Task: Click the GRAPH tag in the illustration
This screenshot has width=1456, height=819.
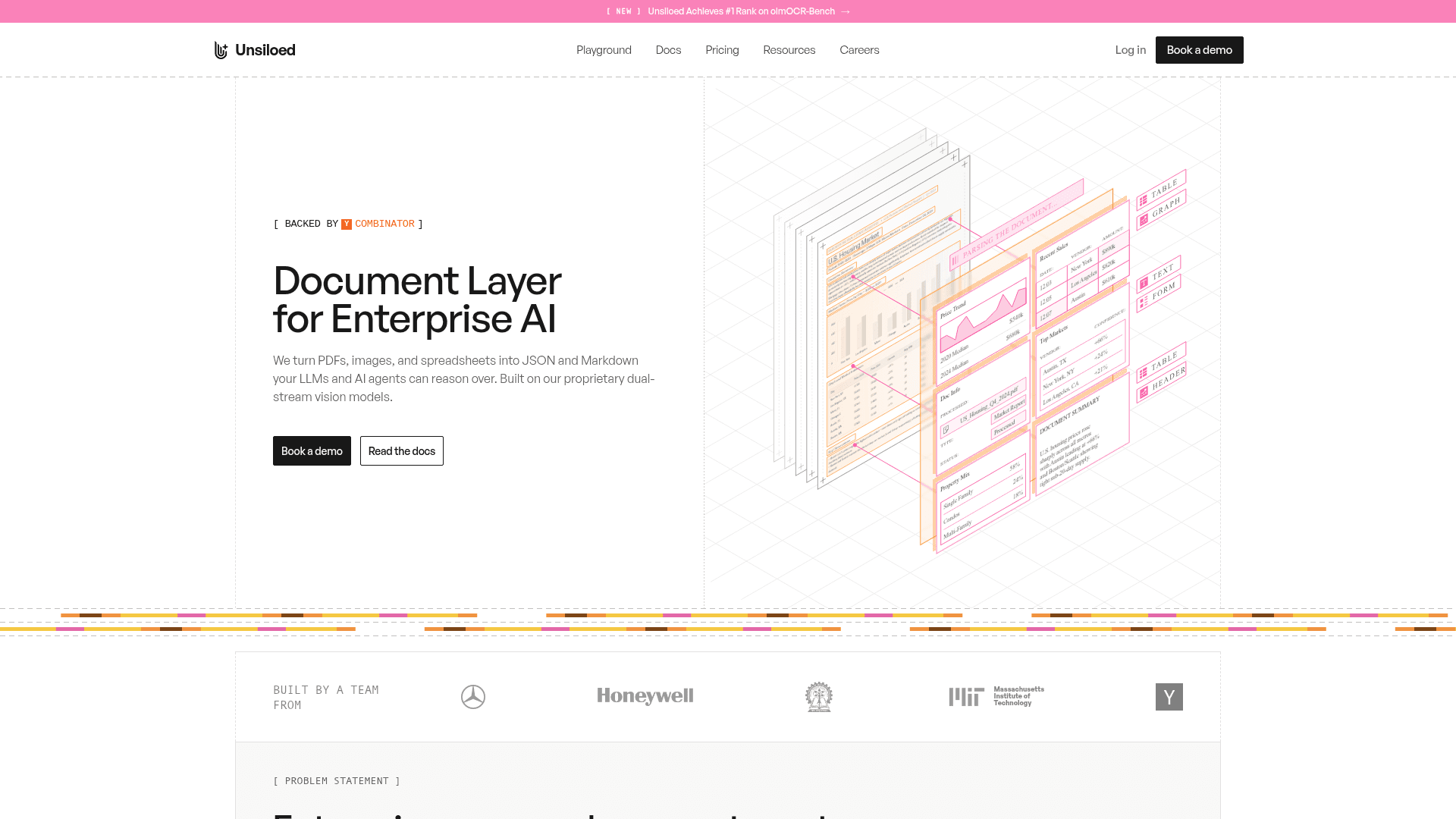Action: [x=1161, y=212]
